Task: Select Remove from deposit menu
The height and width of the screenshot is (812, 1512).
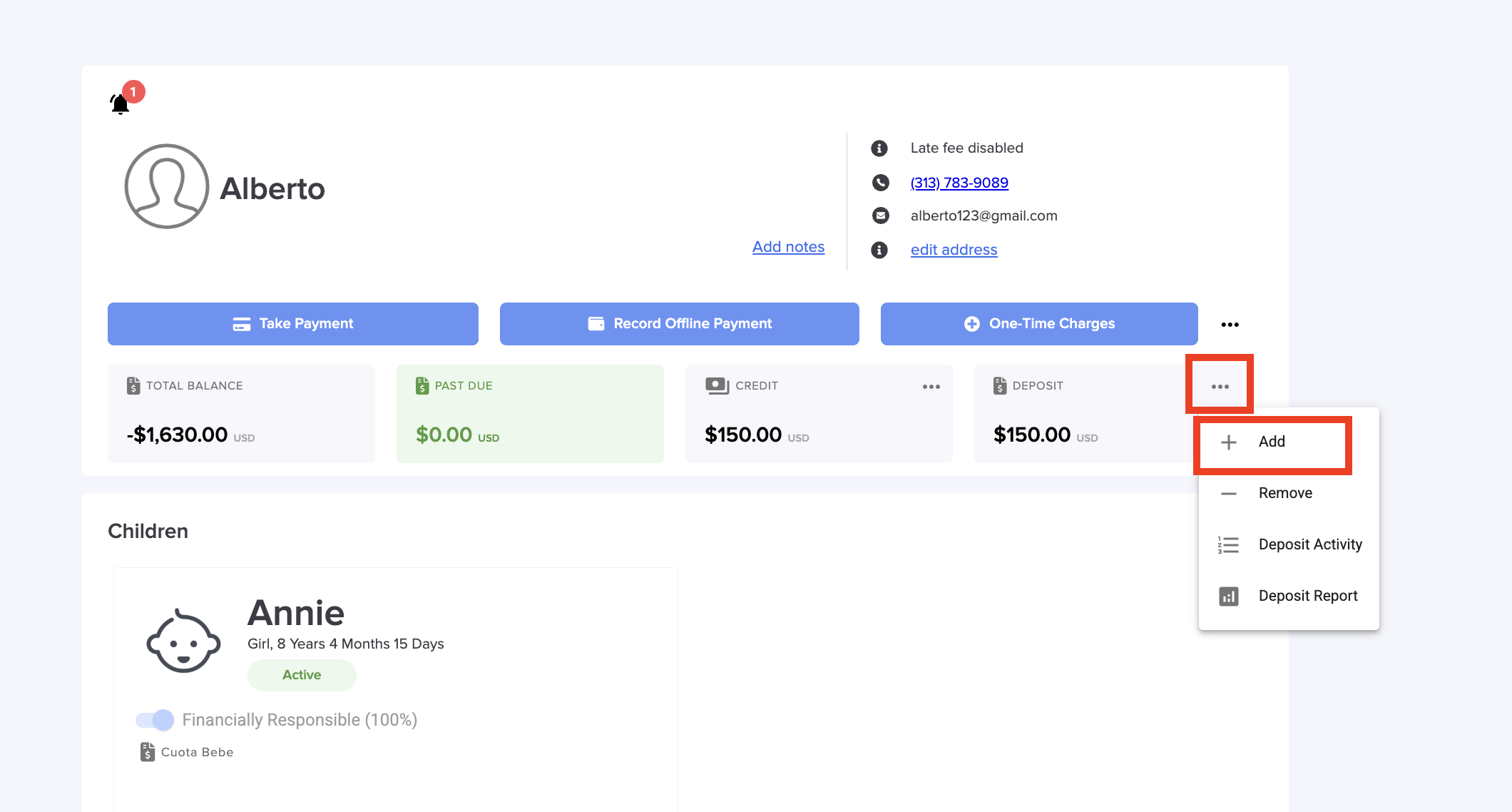Action: click(1284, 494)
